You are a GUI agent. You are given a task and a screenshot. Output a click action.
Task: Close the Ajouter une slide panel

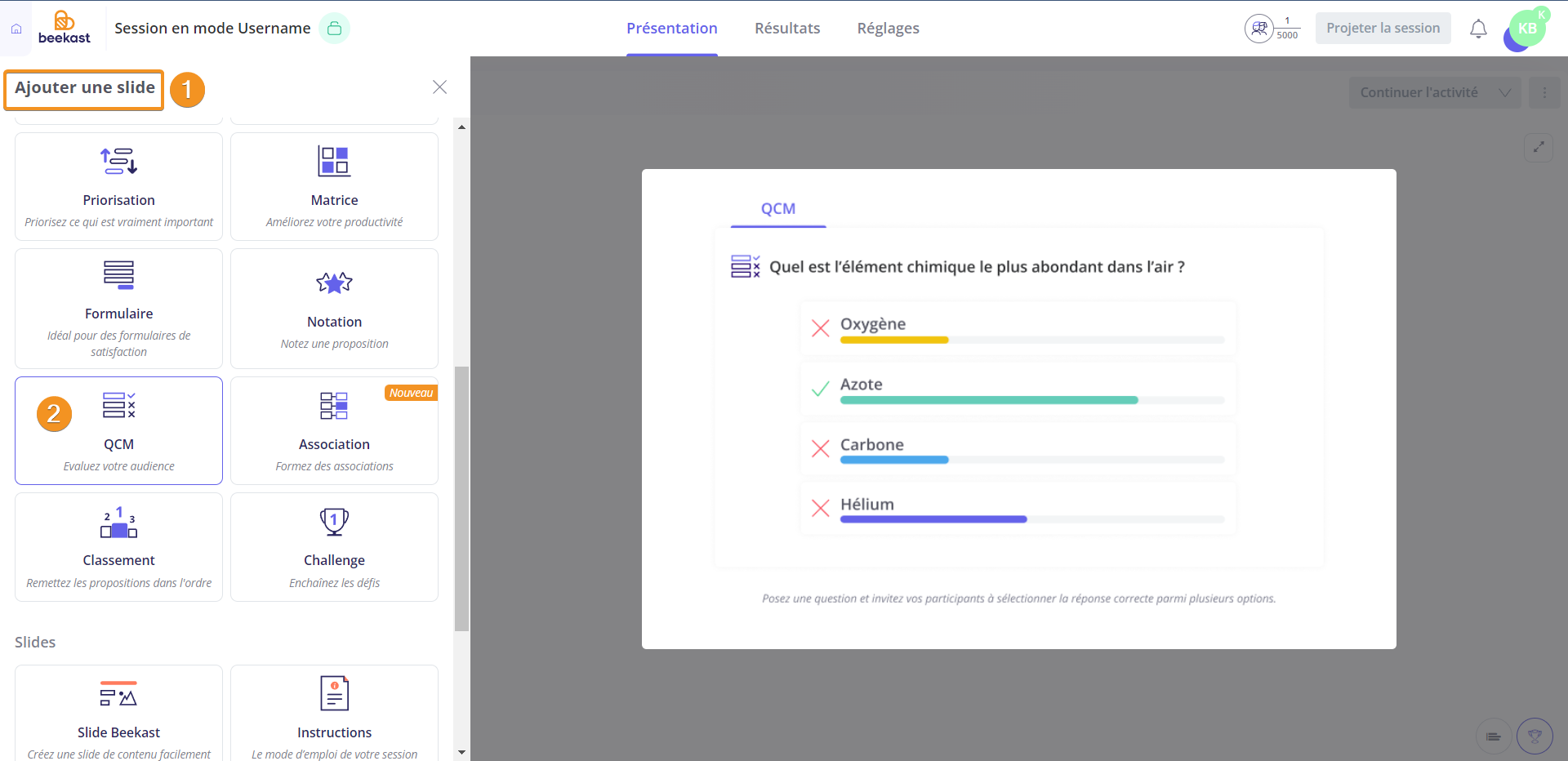coord(439,87)
